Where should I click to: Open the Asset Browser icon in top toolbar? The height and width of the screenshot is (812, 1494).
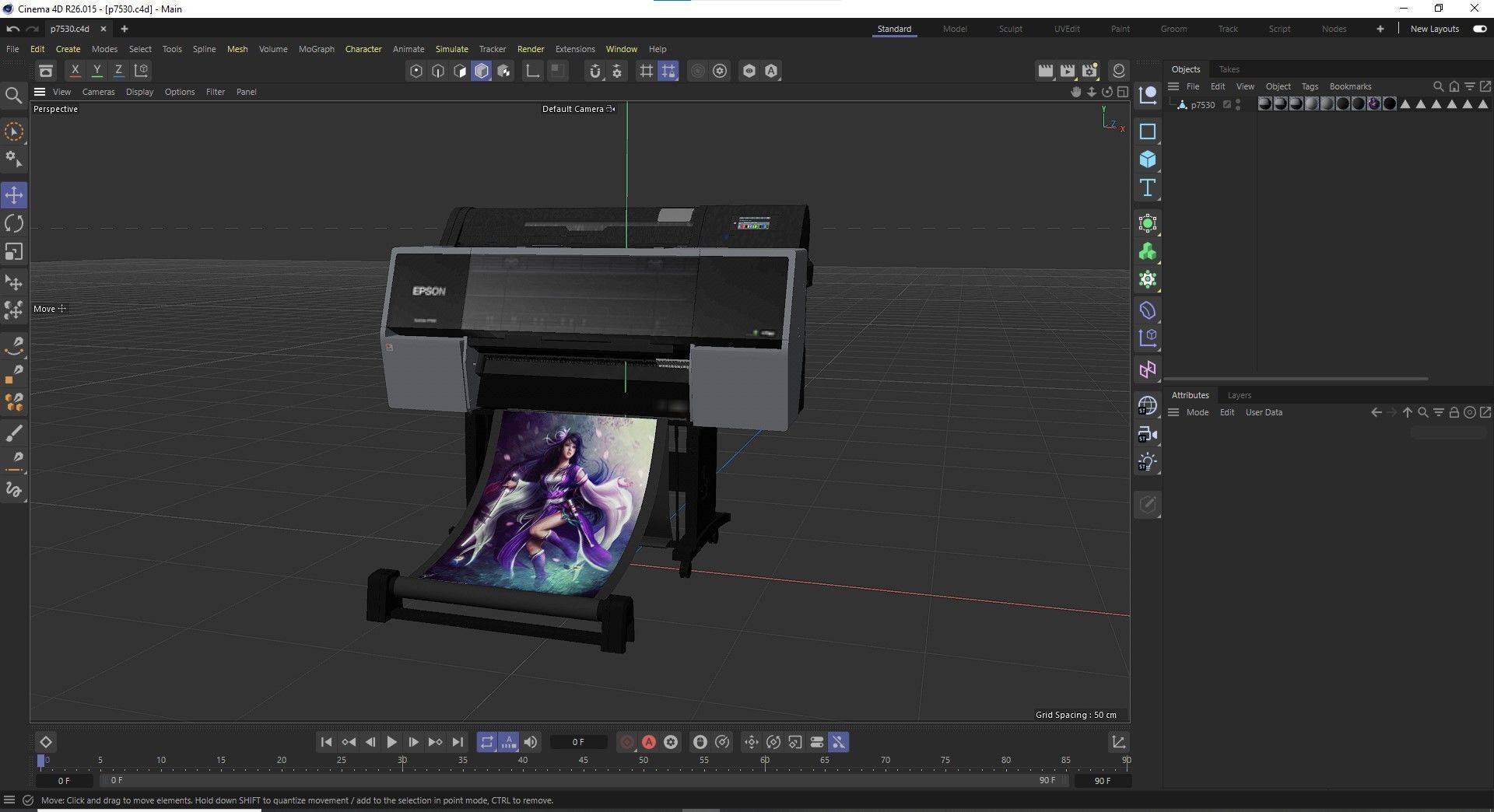pyautogui.click(x=46, y=71)
